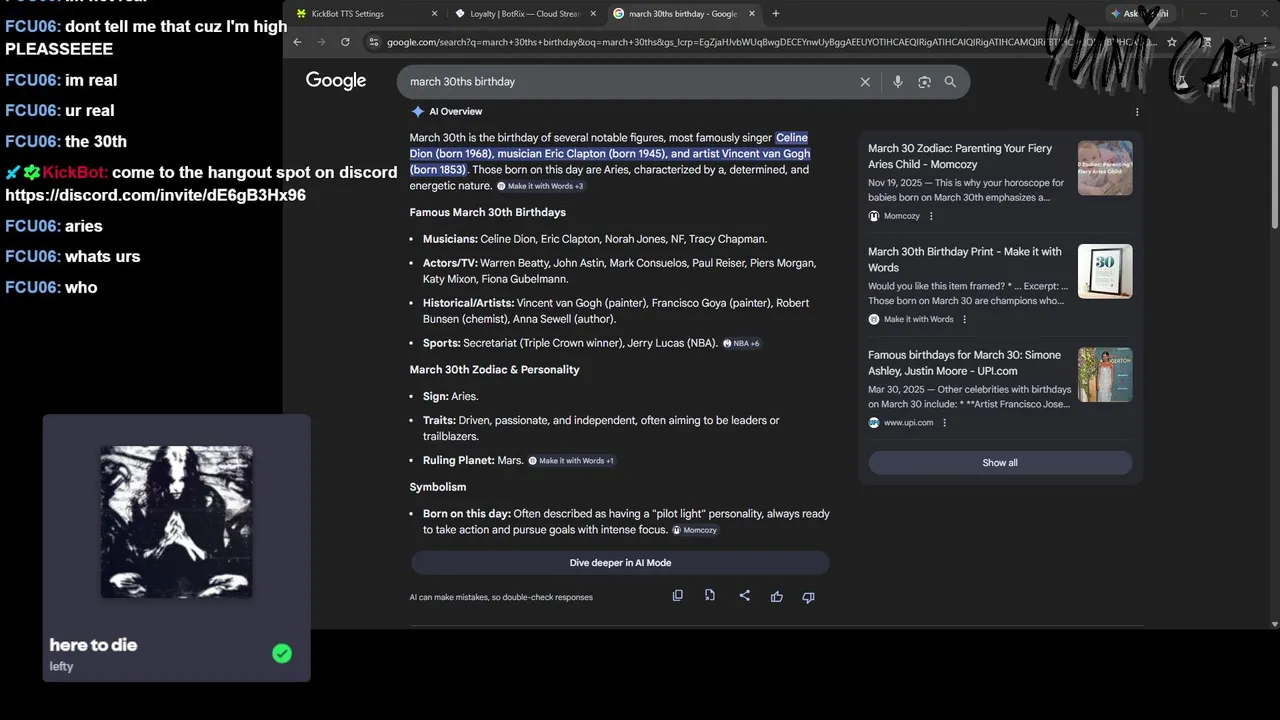This screenshot has width=1280, height=720.
Task: Click the here to die album artwork
Action: (176, 522)
